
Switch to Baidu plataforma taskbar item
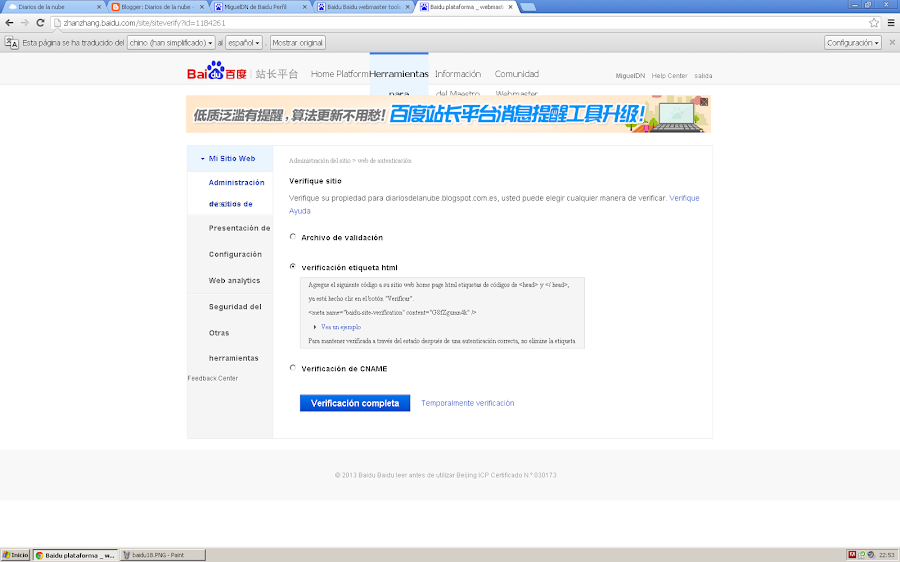[75, 555]
